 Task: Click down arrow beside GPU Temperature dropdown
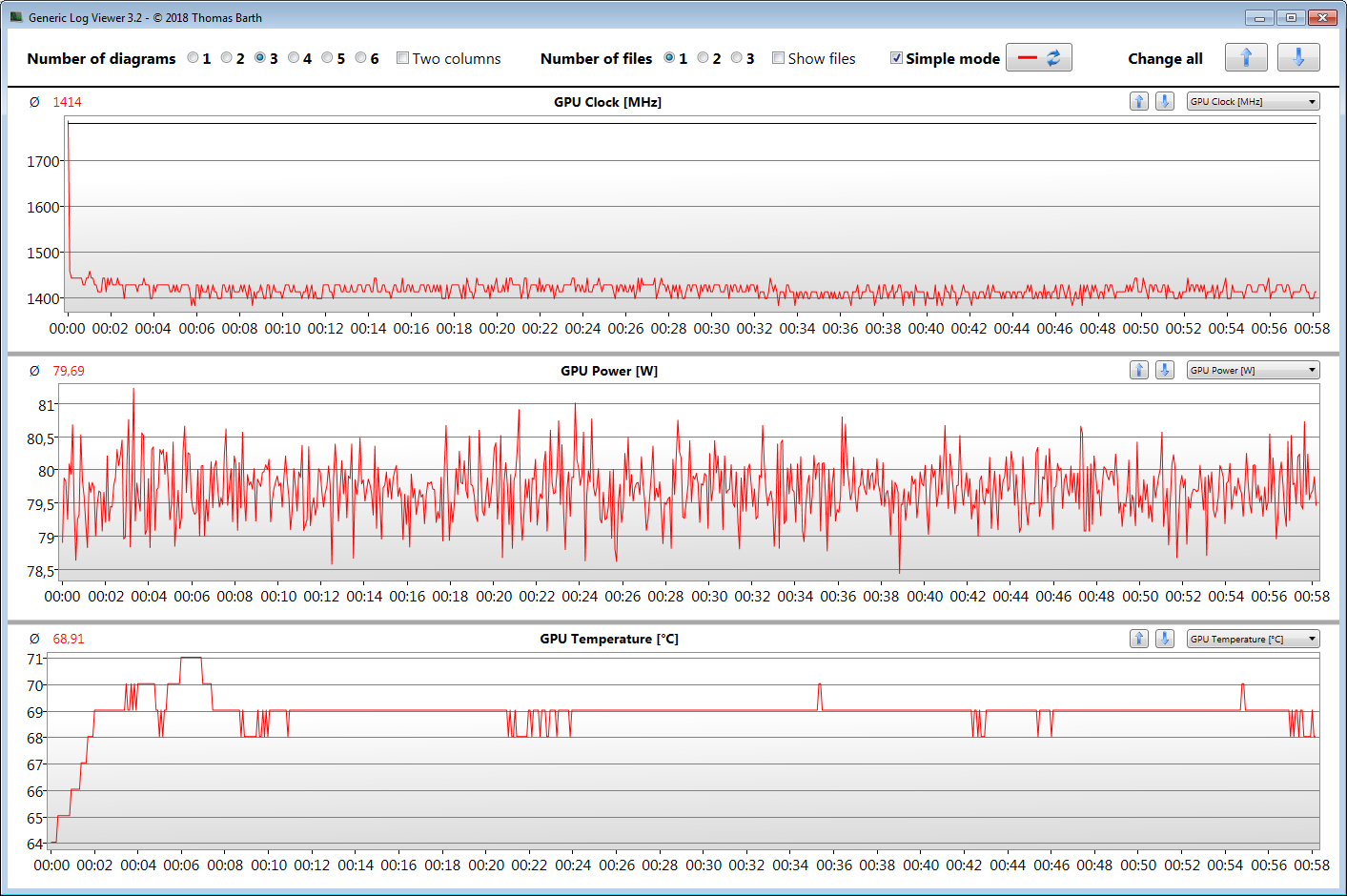pos(1165,639)
